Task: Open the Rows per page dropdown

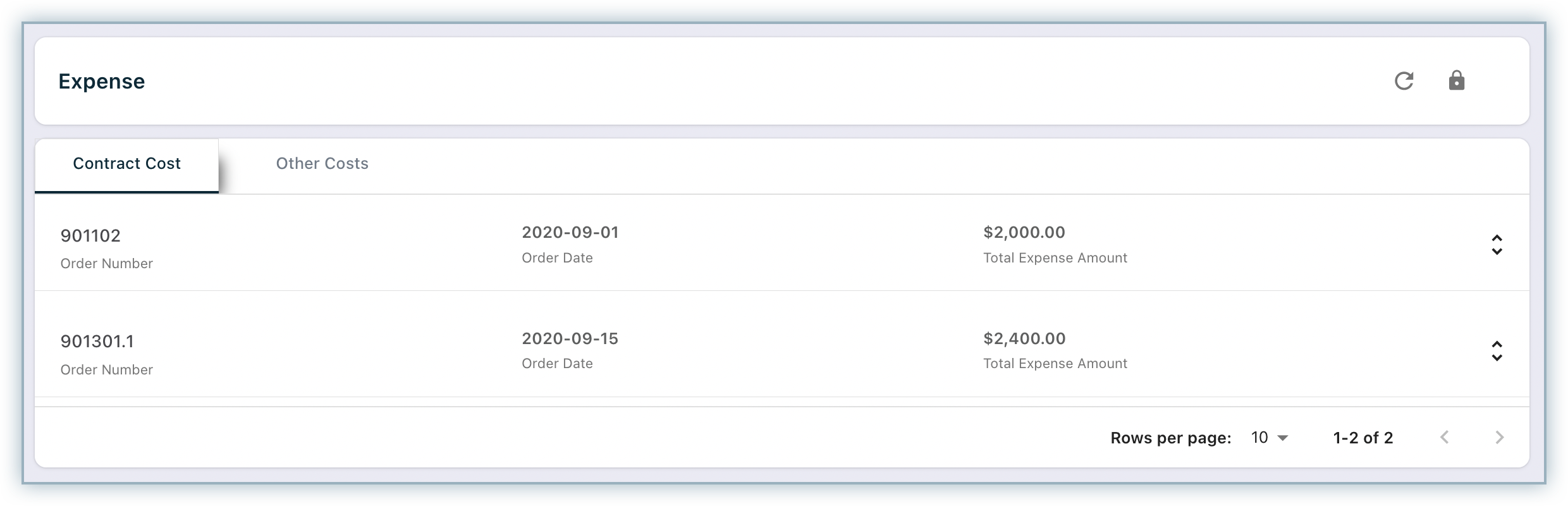Action: click(1270, 438)
